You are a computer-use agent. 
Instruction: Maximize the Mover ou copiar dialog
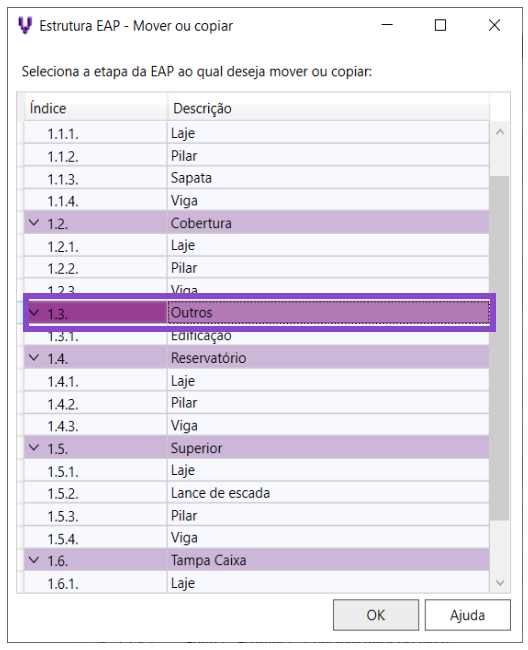(x=440, y=25)
